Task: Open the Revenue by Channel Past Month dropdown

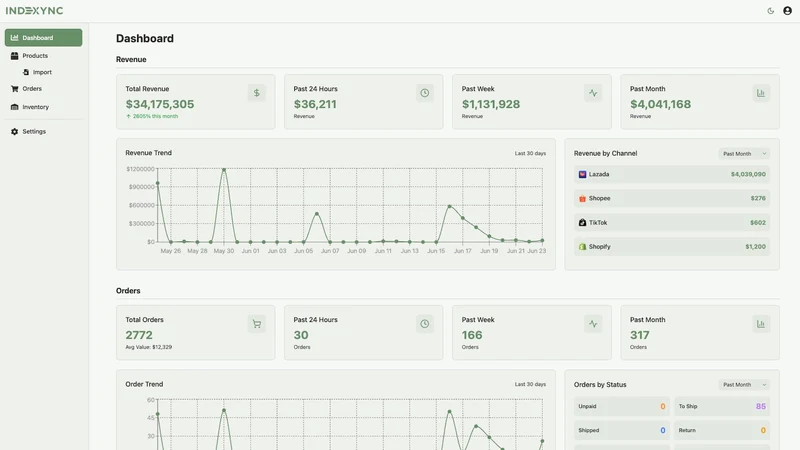Action: [x=744, y=154]
